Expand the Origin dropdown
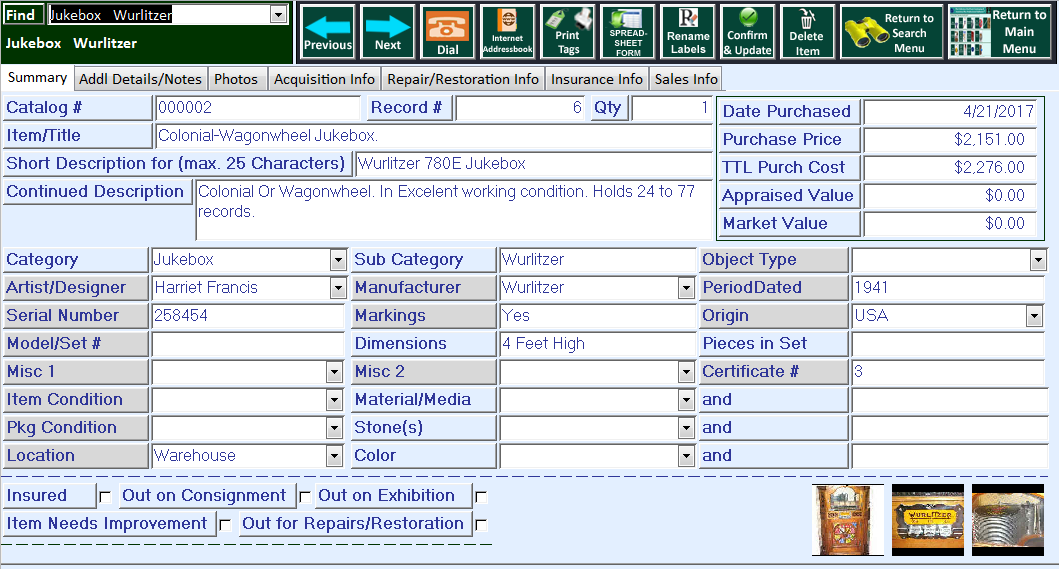Viewport: 1059px width, 569px height. [x=1034, y=316]
